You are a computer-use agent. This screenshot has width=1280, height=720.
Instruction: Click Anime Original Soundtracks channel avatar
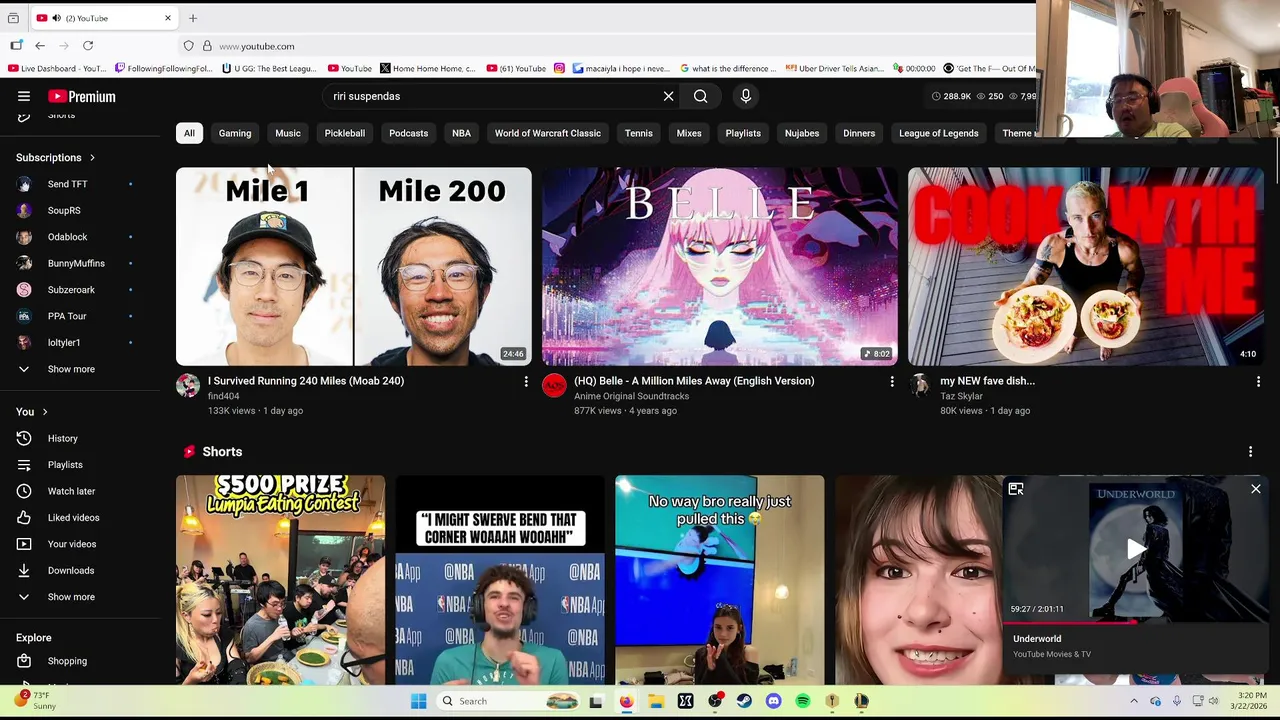point(554,386)
